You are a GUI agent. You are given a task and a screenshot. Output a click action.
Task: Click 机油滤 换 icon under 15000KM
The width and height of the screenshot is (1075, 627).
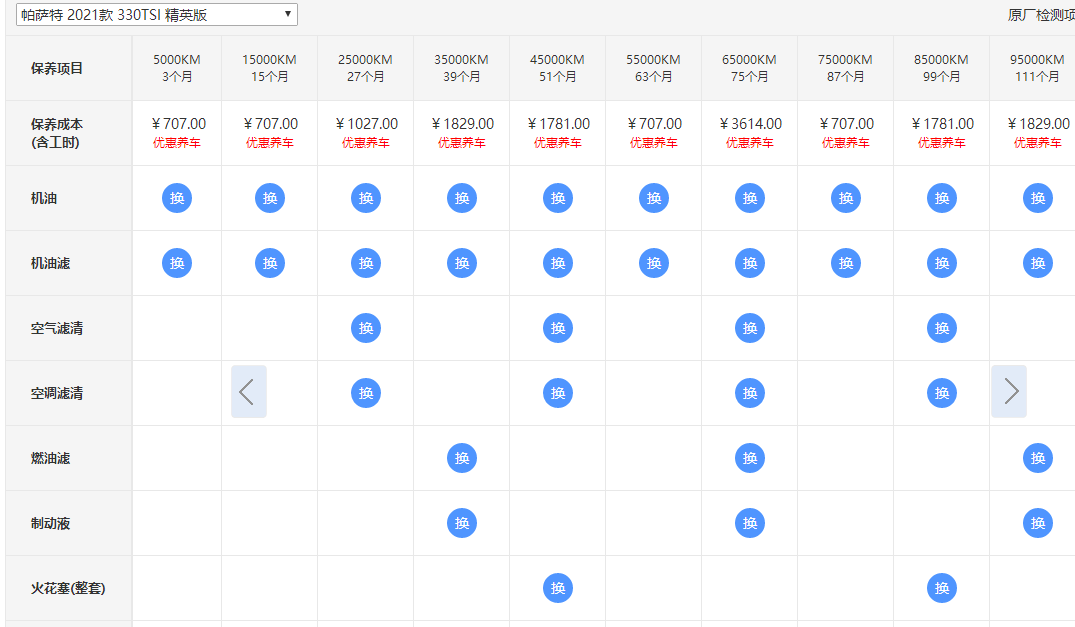coord(270,263)
